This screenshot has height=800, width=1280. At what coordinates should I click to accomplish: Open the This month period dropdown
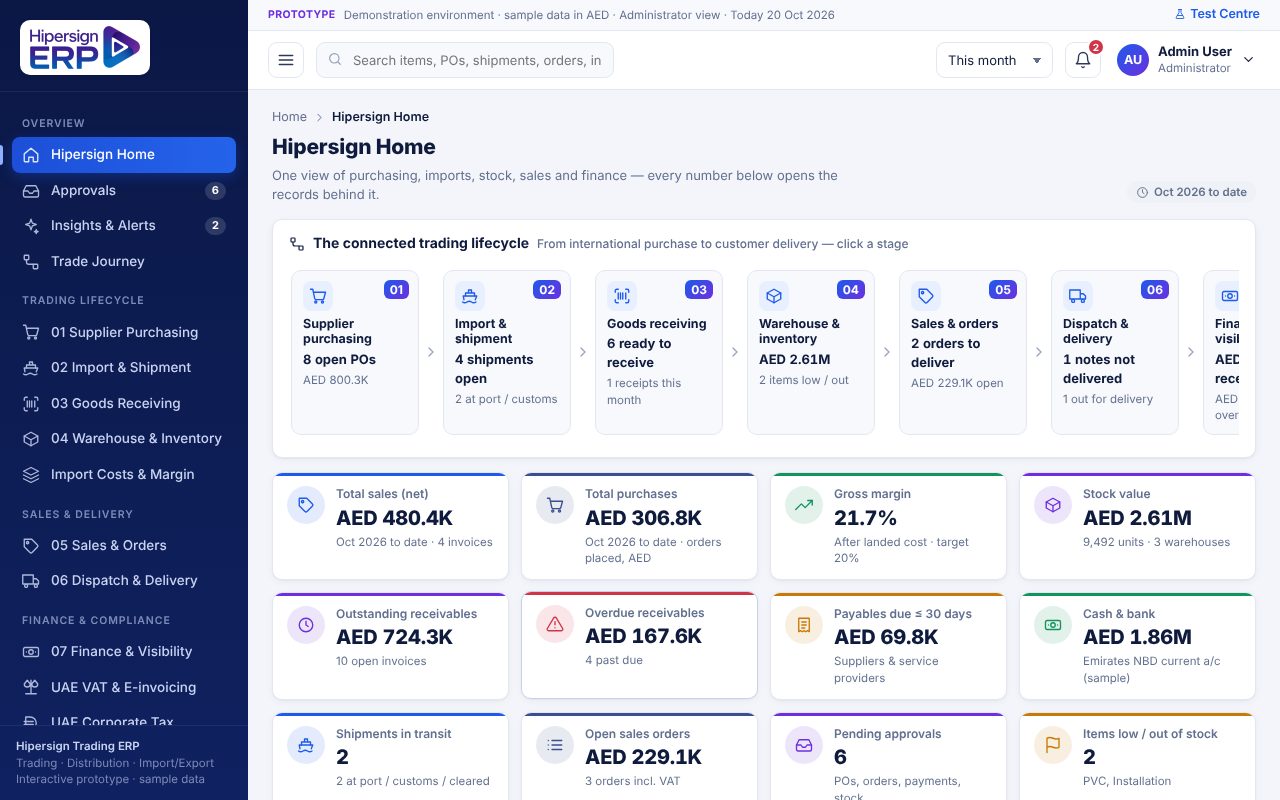[994, 60]
